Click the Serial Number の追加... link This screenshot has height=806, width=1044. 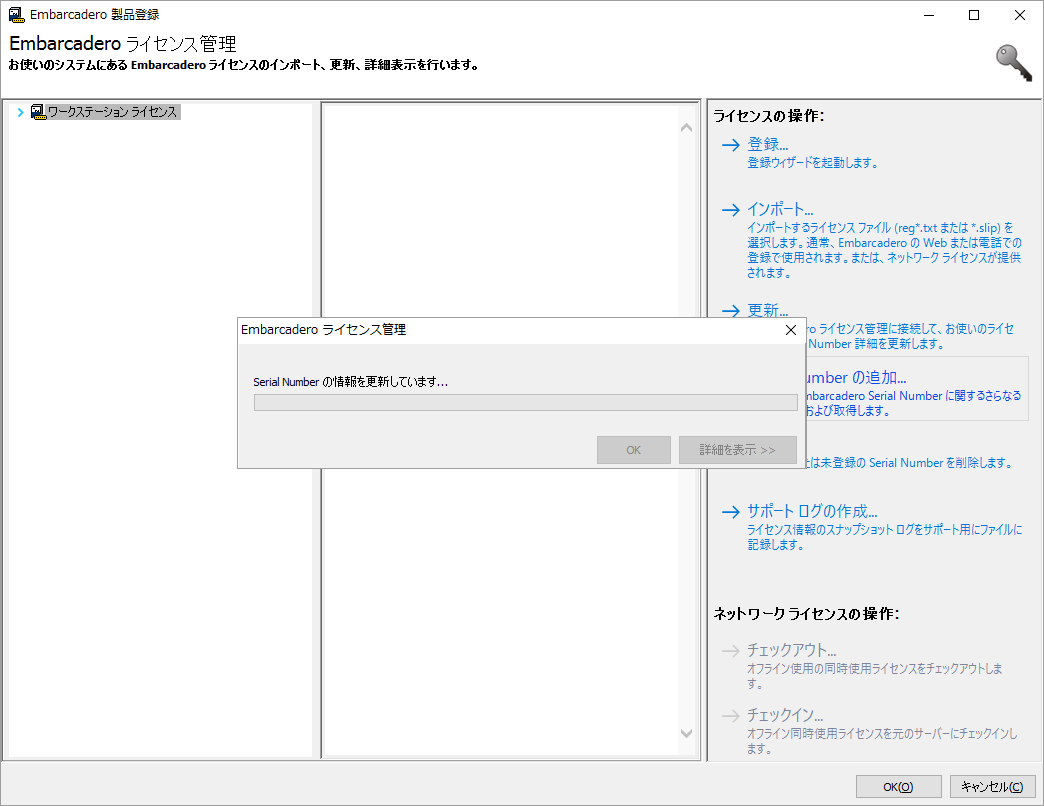(856, 377)
